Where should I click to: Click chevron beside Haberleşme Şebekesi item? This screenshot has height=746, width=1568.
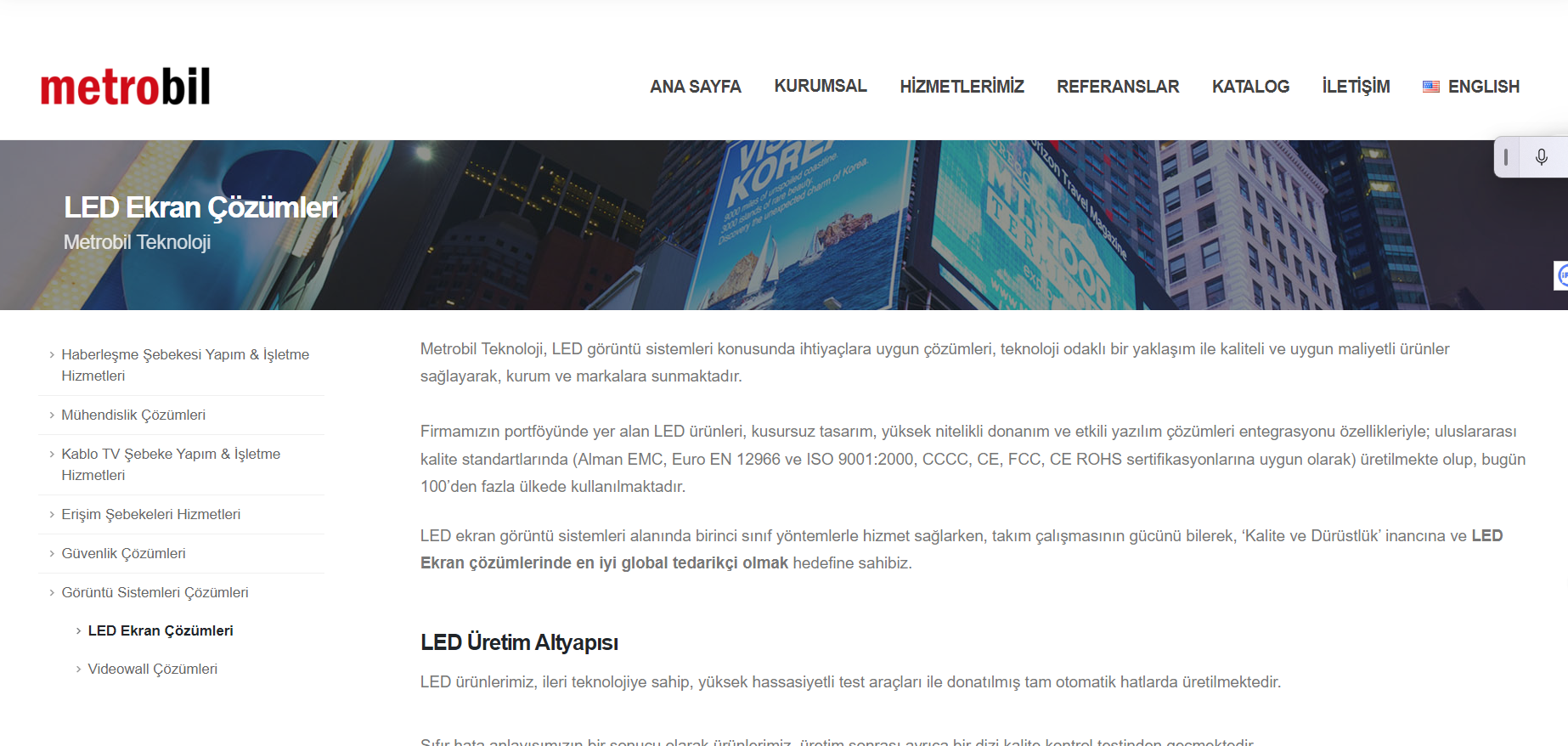[x=52, y=355]
